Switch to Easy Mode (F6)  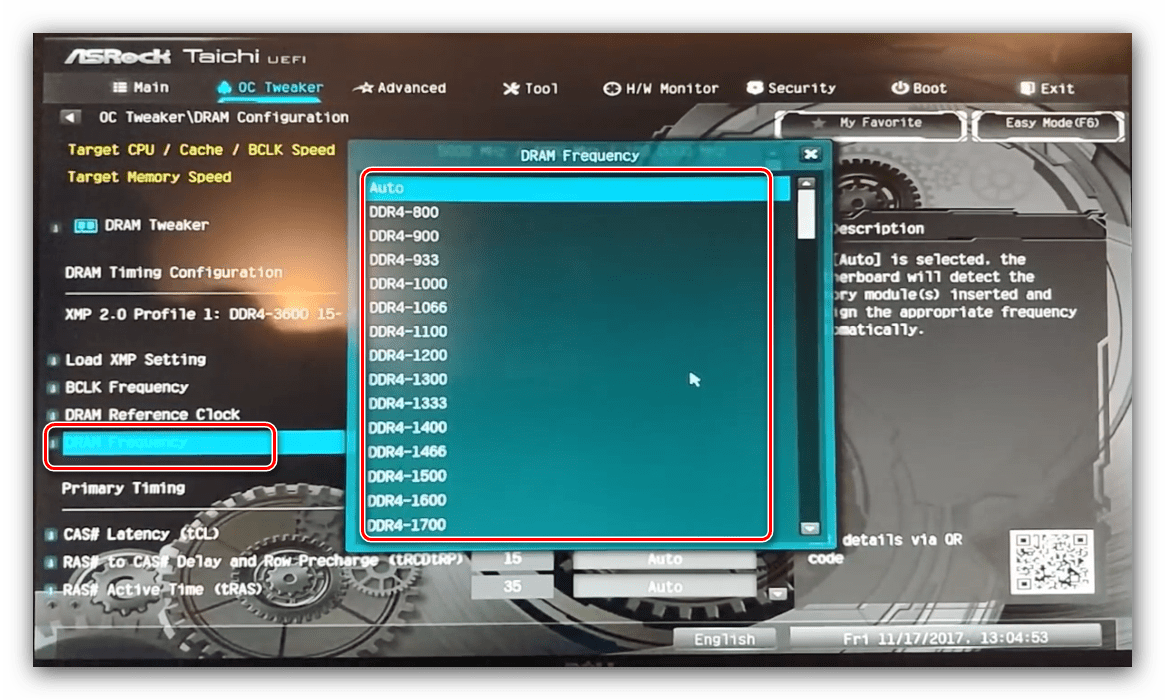pyautogui.click(x=1051, y=124)
